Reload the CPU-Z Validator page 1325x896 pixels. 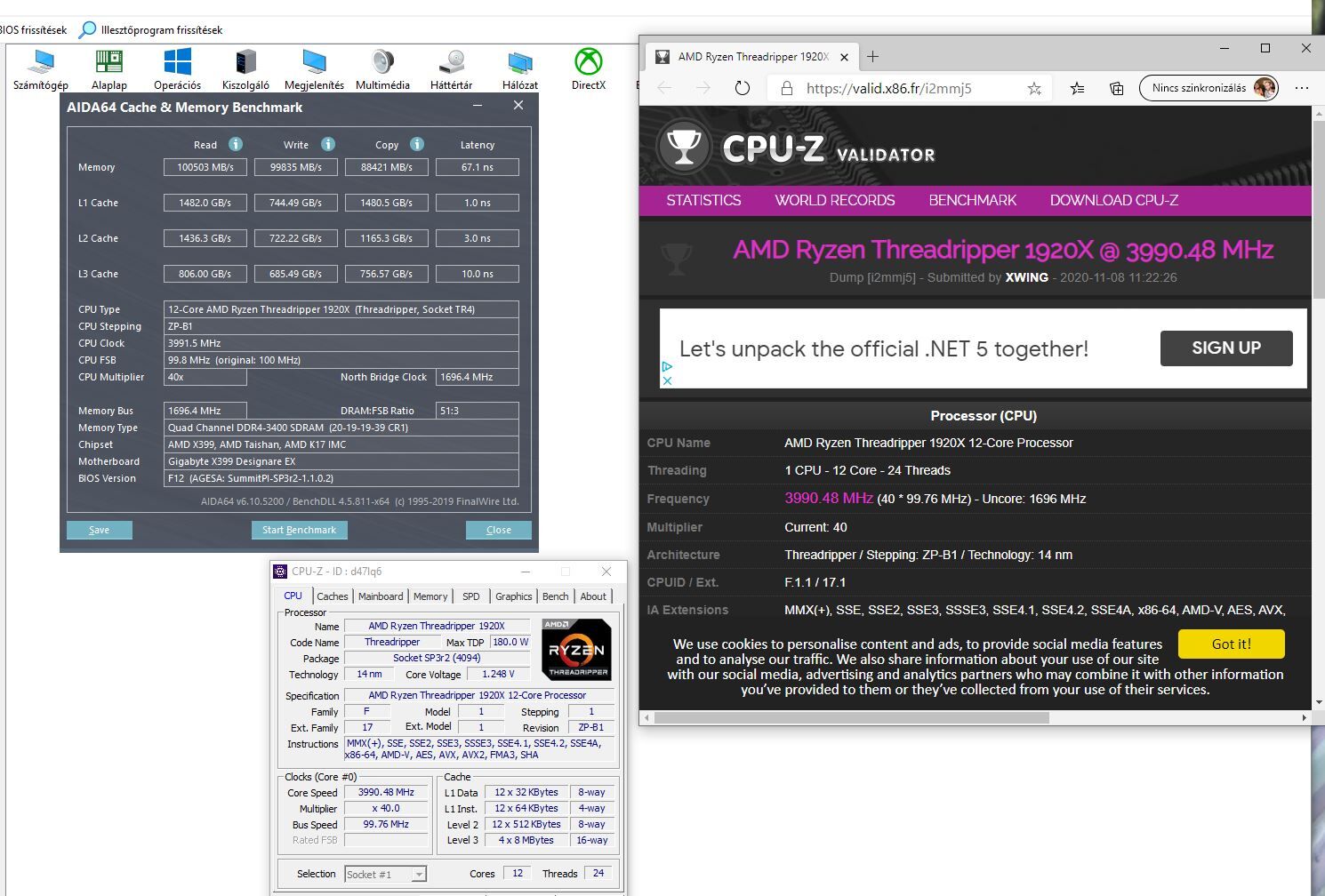743,88
